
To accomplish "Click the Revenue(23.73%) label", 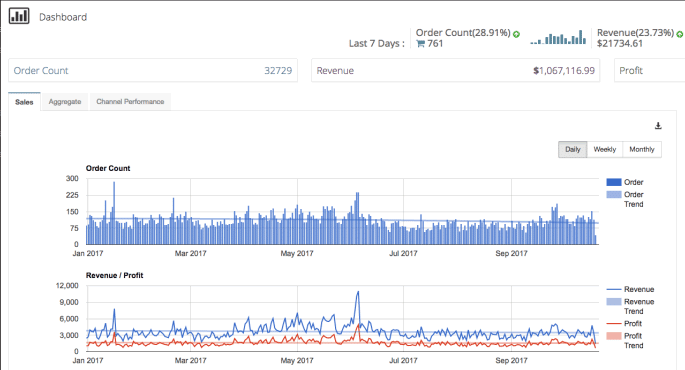I will click(x=636, y=33).
